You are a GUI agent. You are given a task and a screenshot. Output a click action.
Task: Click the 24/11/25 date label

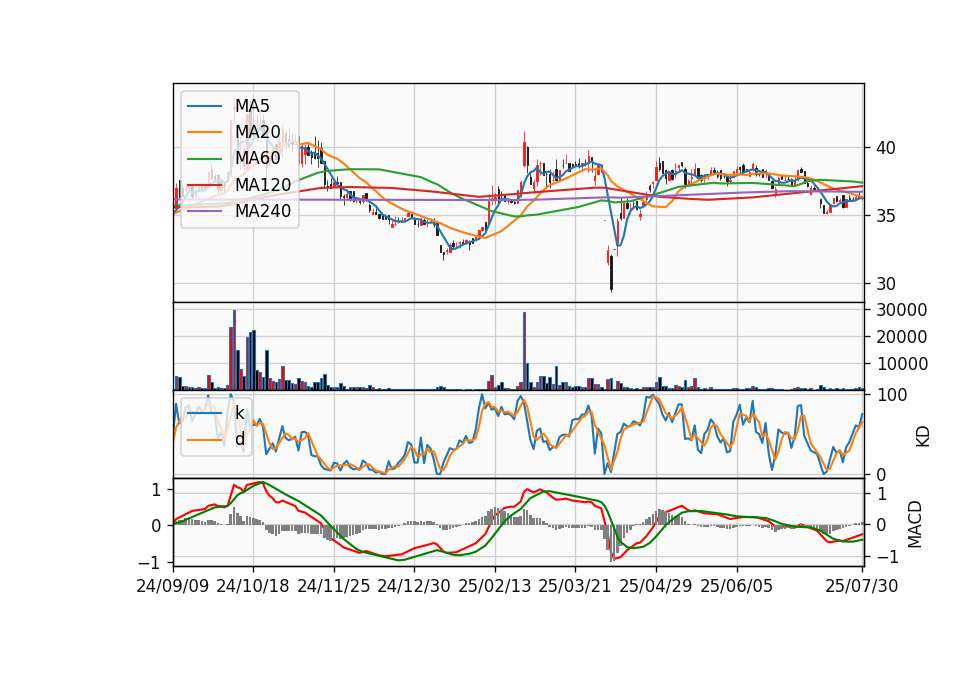pos(334,586)
